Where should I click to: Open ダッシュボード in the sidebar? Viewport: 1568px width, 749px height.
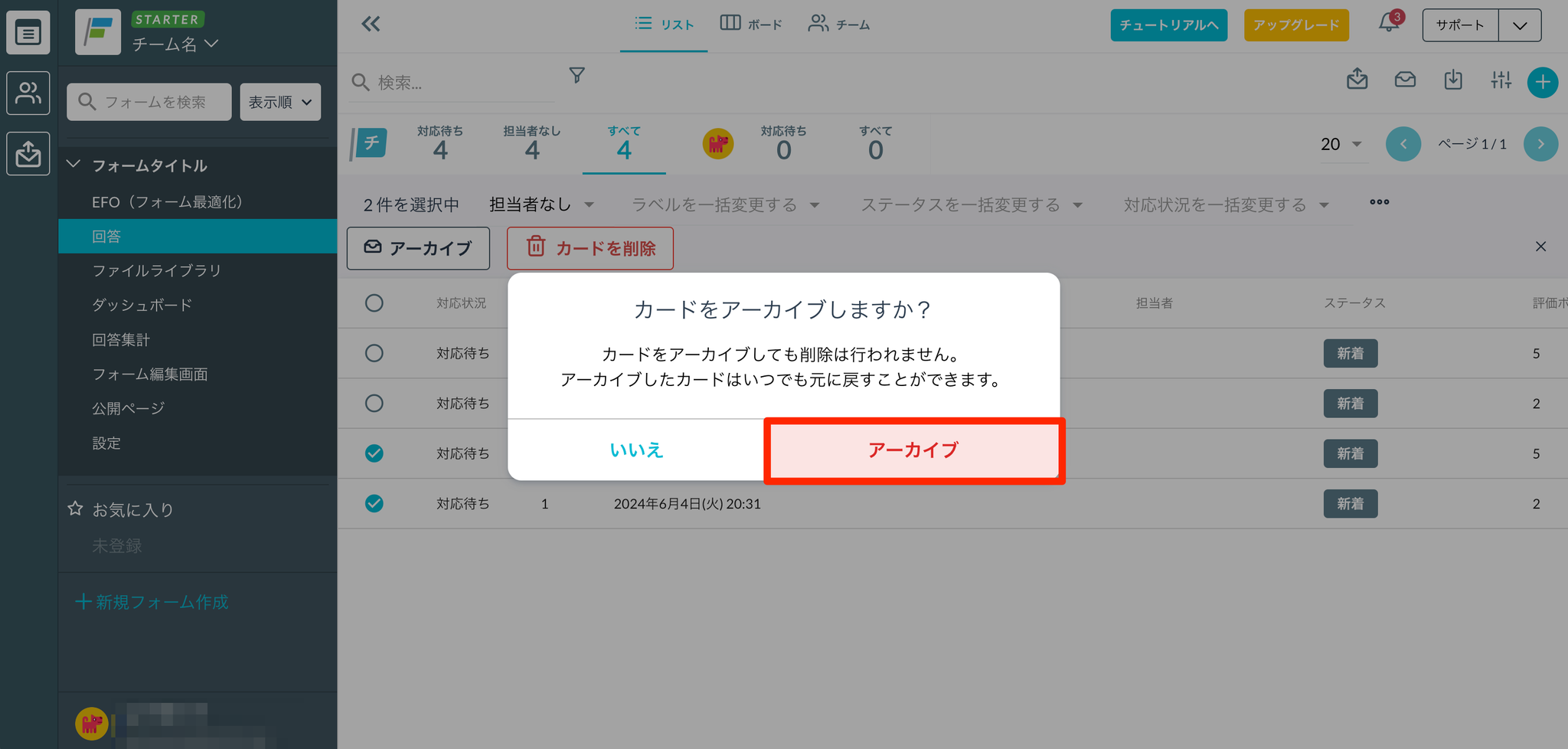142,305
